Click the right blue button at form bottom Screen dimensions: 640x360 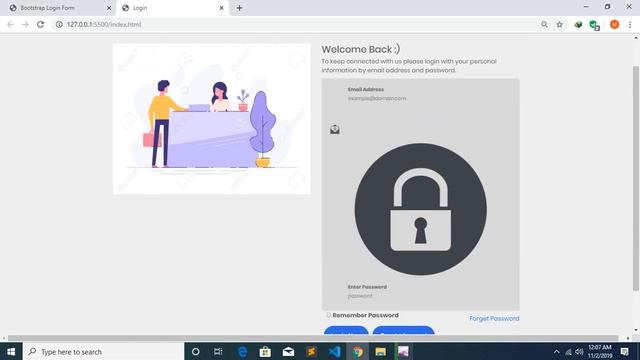pyautogui.click(x=403, y=330)
